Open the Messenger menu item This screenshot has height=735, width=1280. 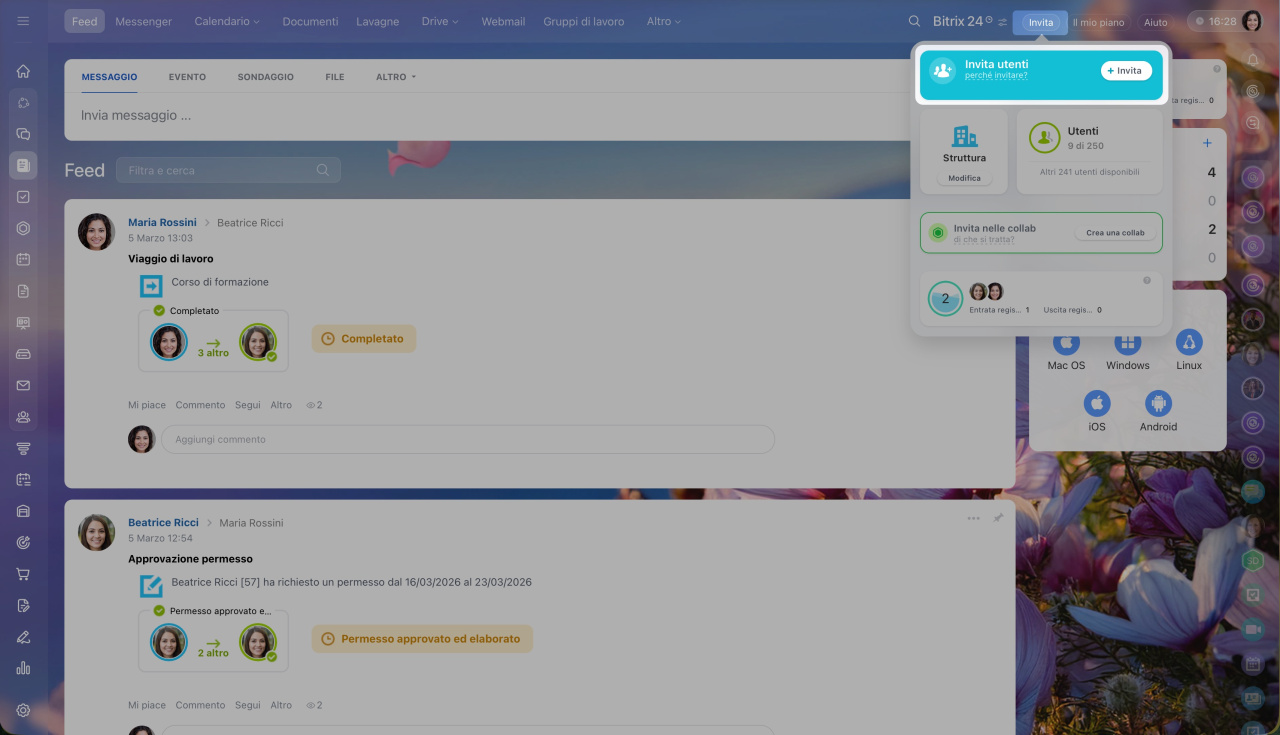tap(143, 21)
